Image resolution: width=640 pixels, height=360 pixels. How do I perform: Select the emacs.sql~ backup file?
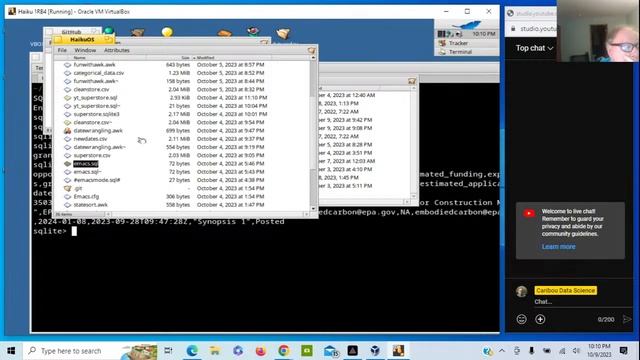coord(87,172)
